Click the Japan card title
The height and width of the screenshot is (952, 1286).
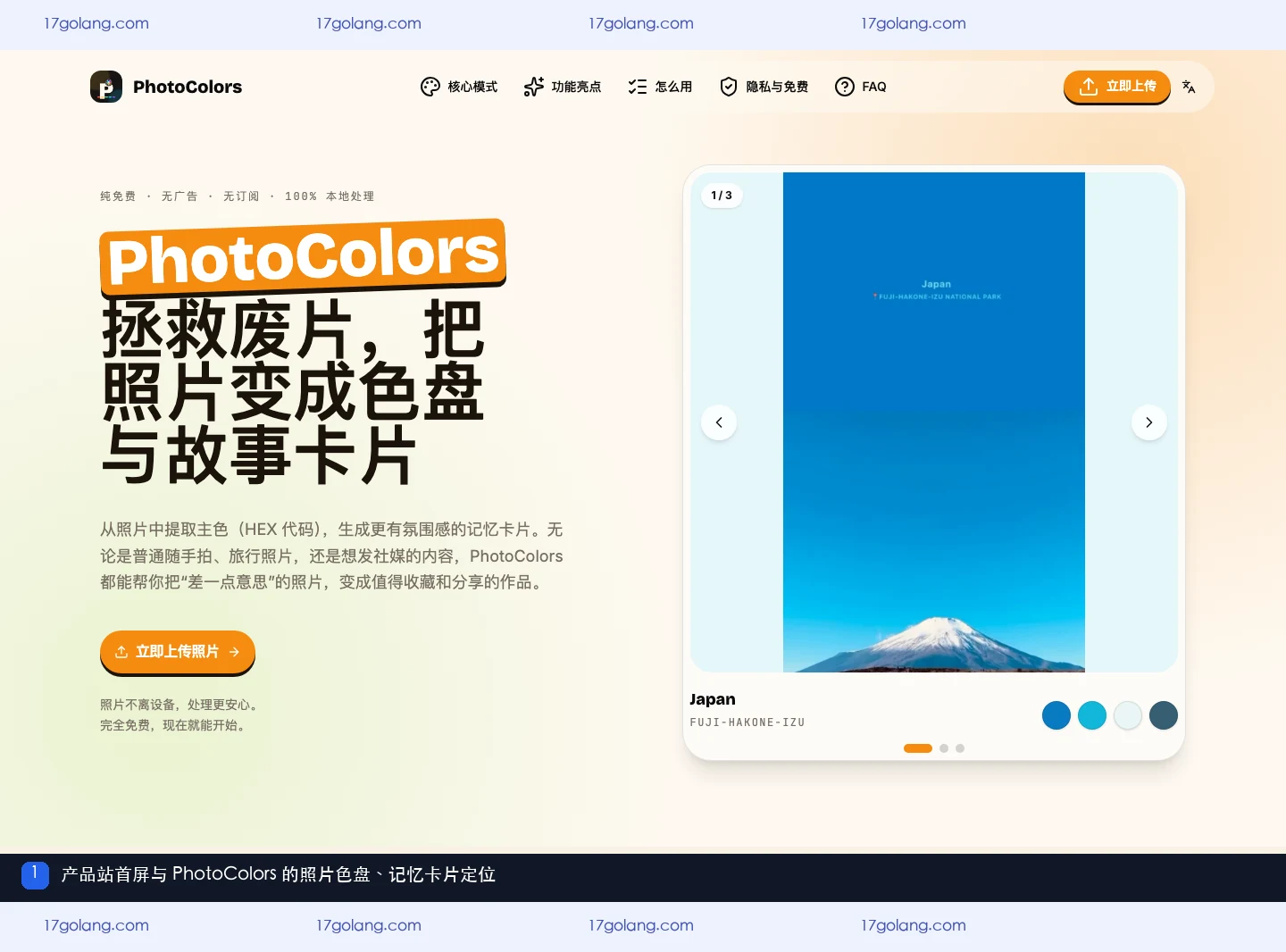pyautogui.click(x=713, y=699)
